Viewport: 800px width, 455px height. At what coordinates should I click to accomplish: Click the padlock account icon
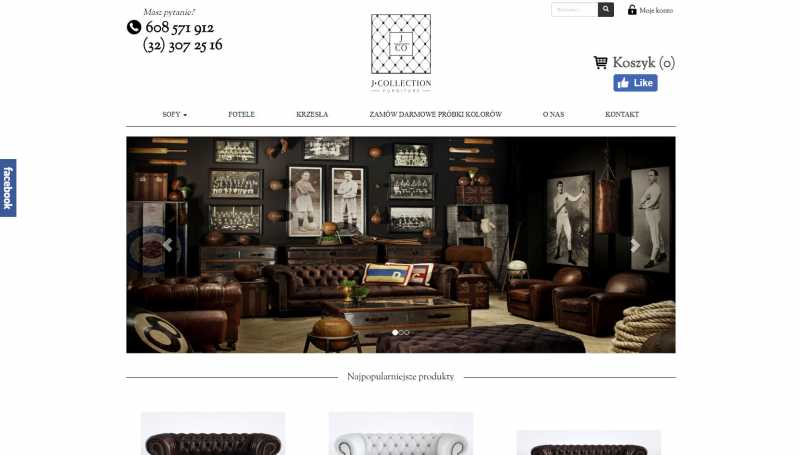pos(632,10)
